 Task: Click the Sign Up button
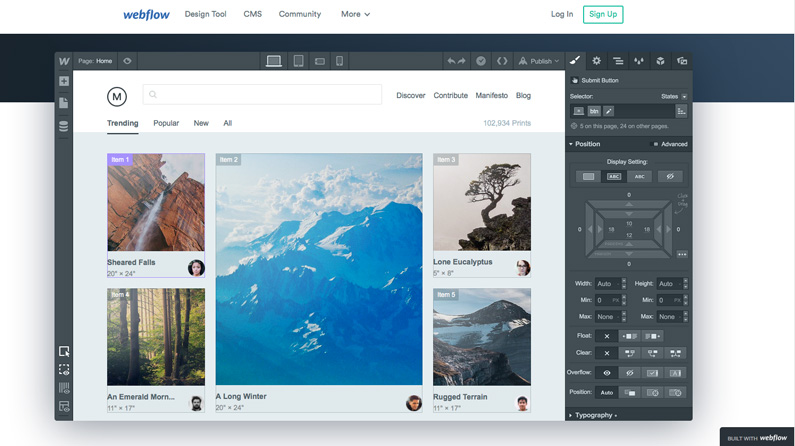(x=603, y=14)
